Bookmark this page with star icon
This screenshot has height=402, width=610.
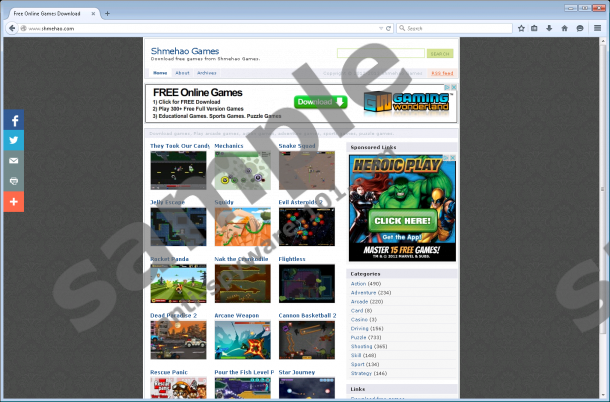pyautogui.click(x=521, y=28)
